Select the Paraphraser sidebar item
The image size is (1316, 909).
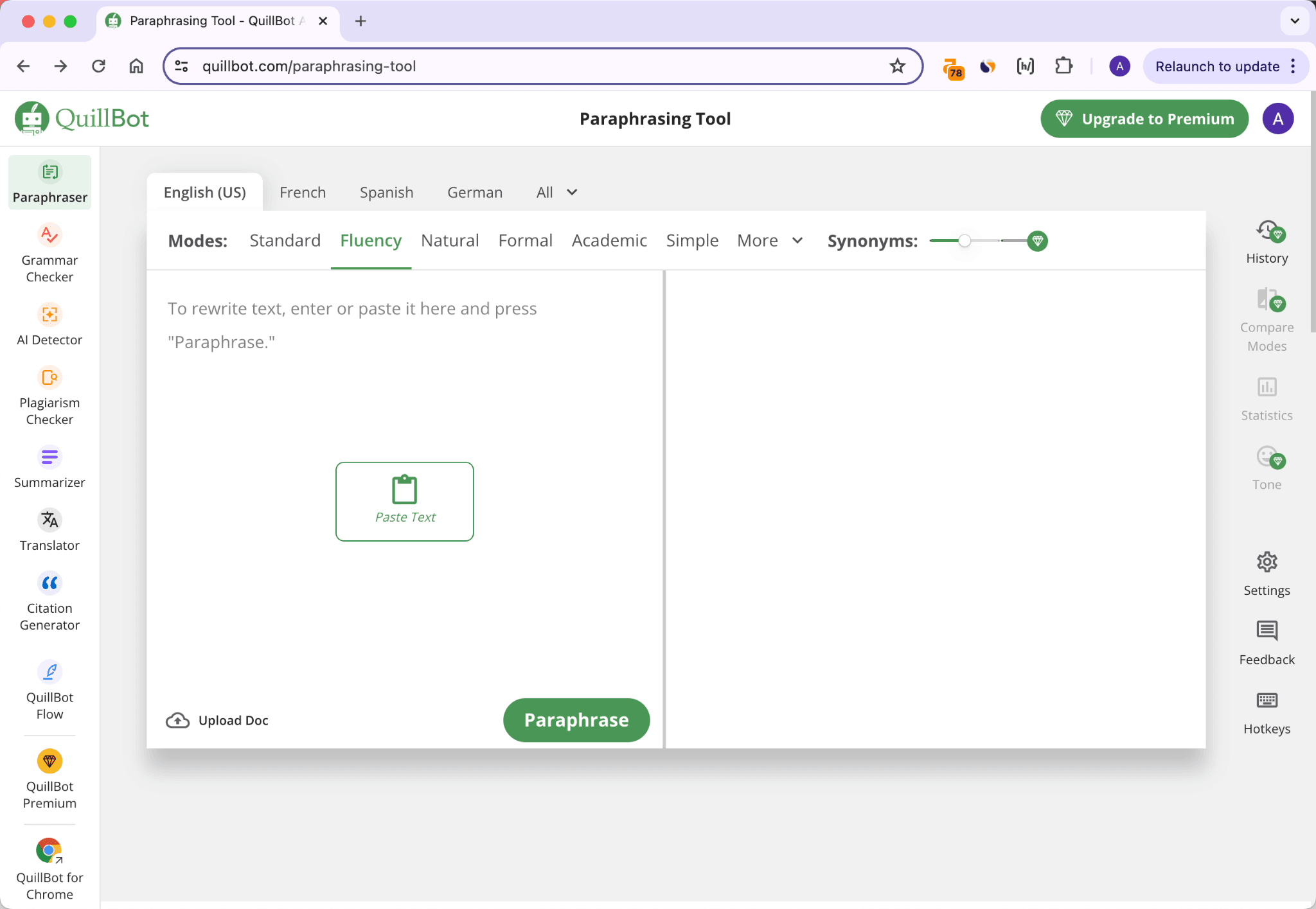pyautogui.click(x=49, y=182)
